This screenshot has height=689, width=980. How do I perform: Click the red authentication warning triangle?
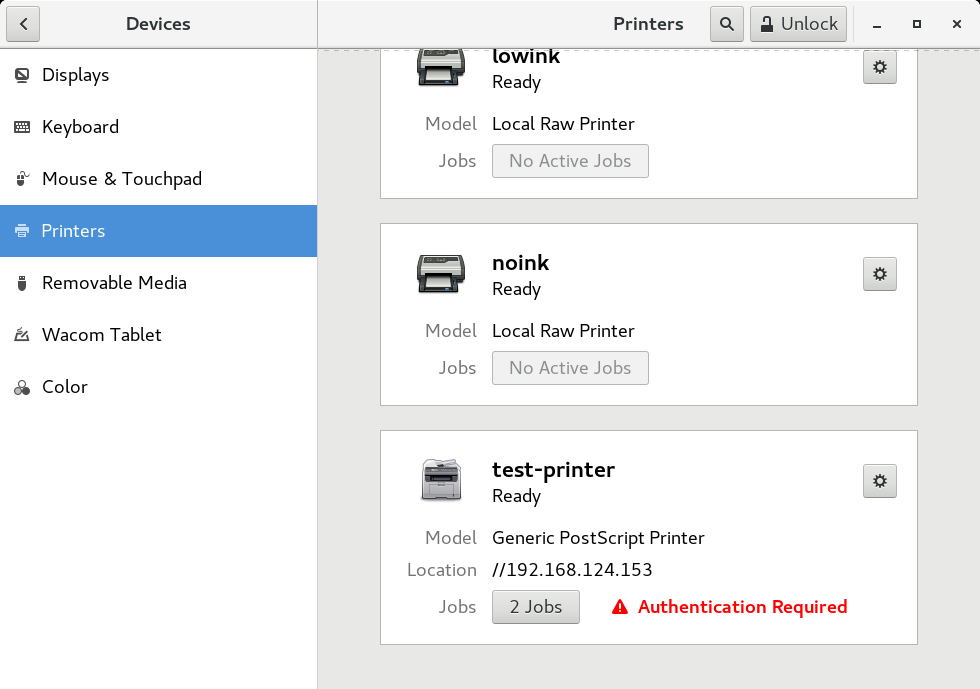coord(619,606)
